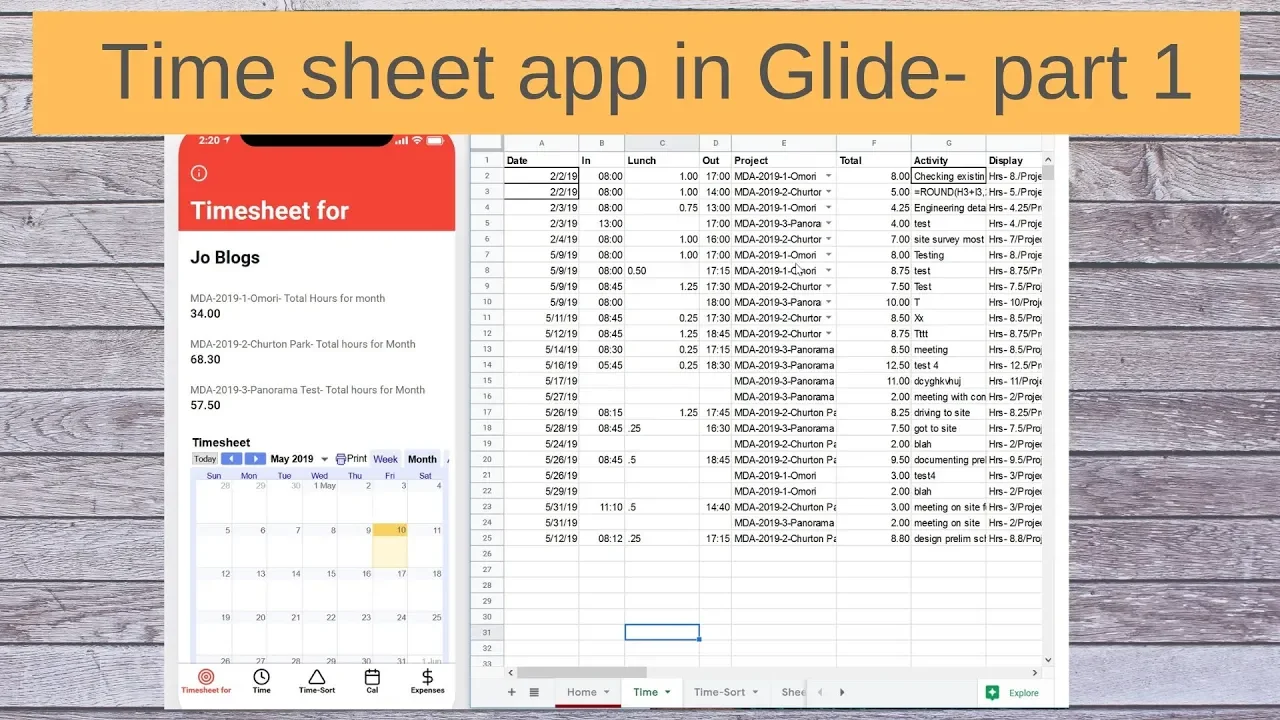Select the Lunch header cell

662,160
